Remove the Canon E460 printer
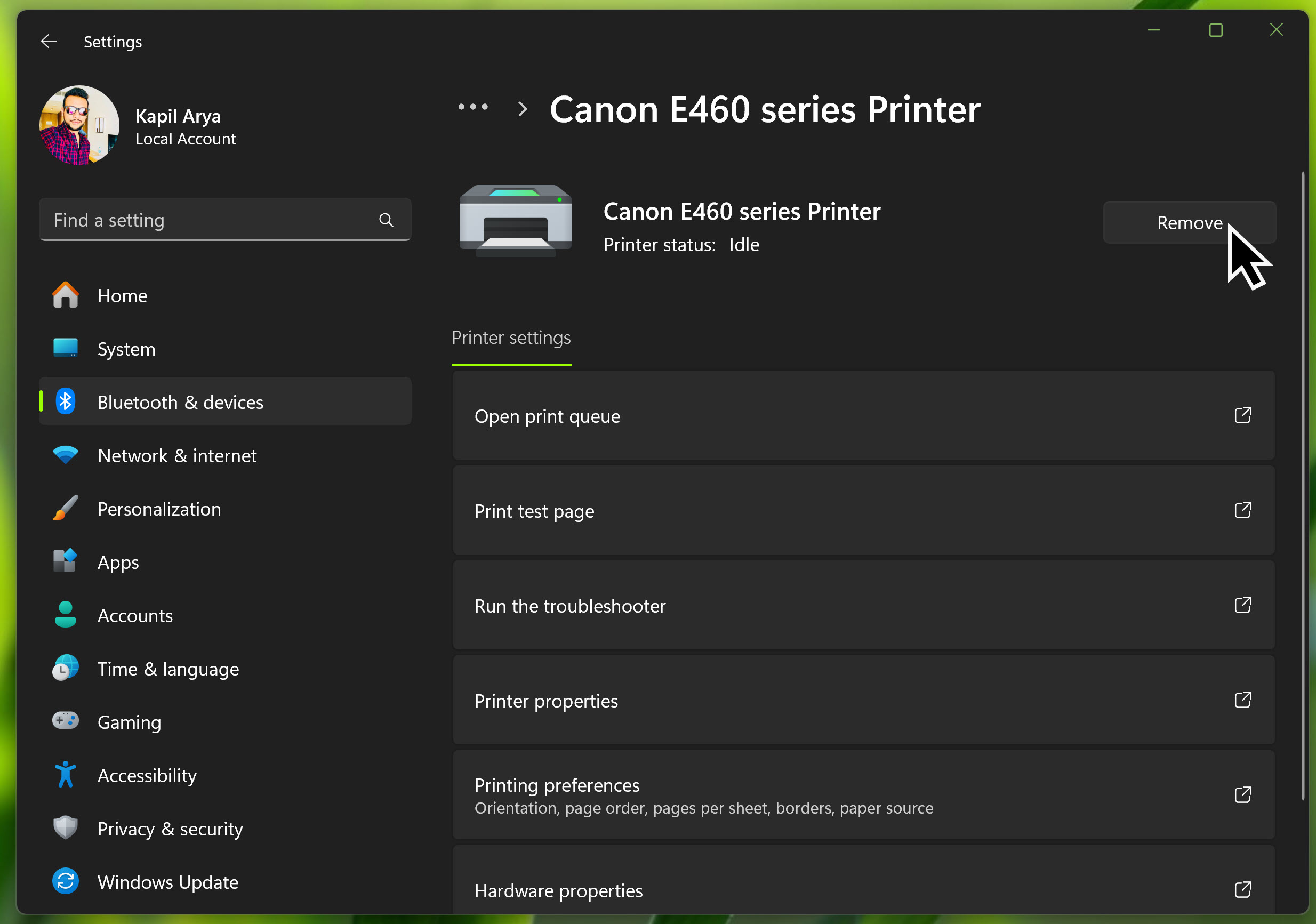The height and width of the screenshot is (924, 1316). 1189,222
